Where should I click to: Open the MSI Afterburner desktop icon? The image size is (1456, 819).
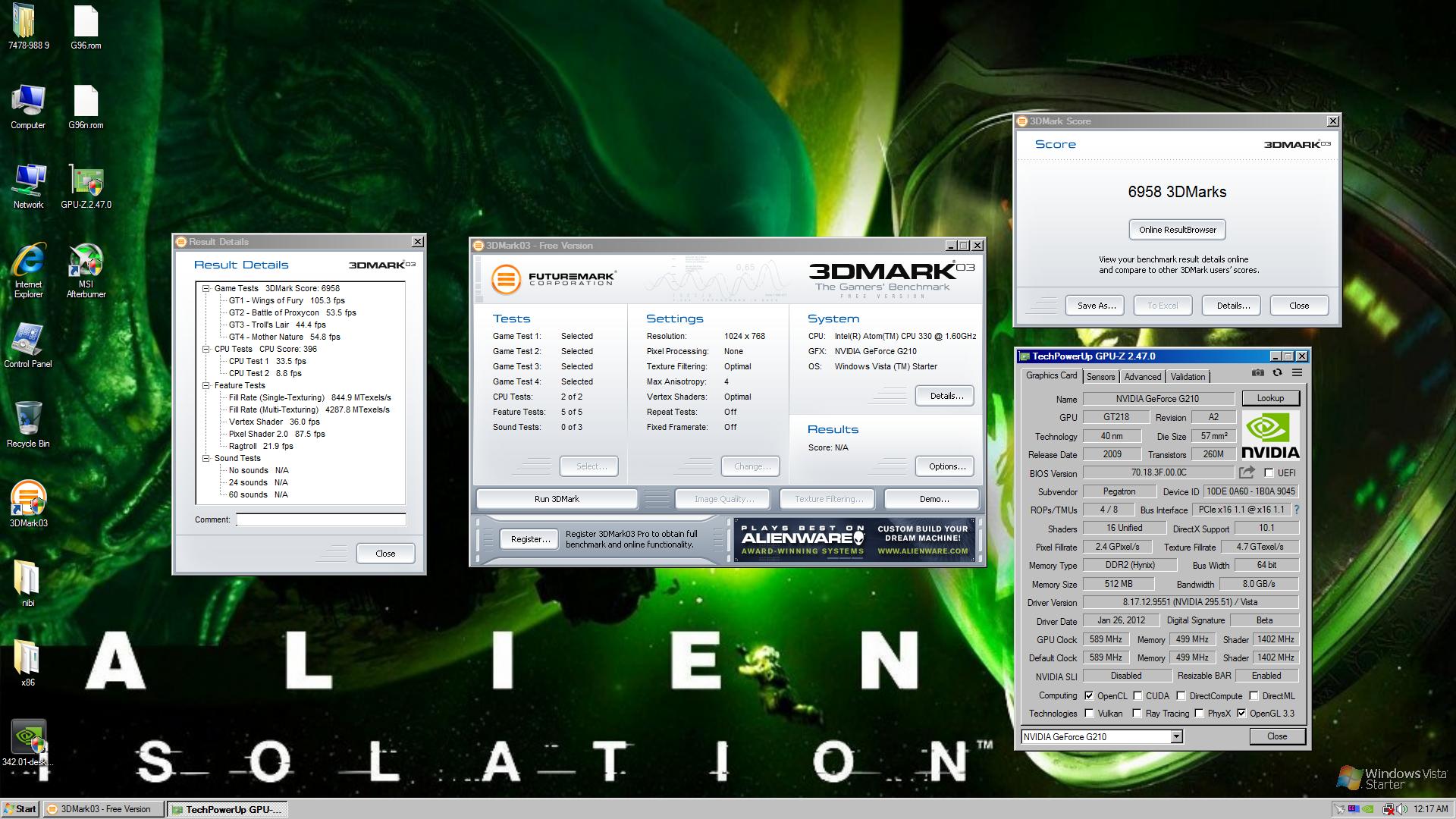86,262
